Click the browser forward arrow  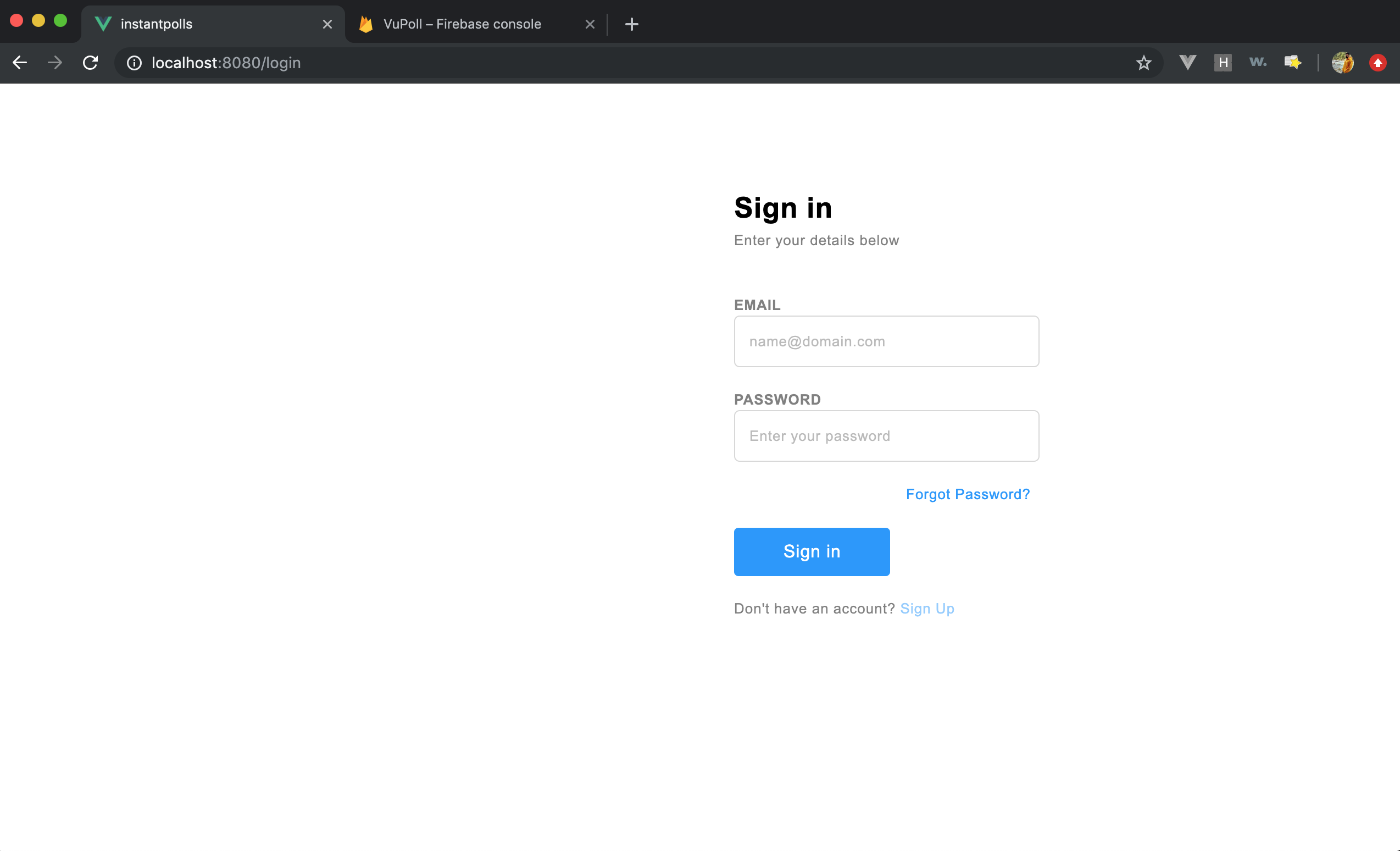pyautogui.click(x=55, y=63)
